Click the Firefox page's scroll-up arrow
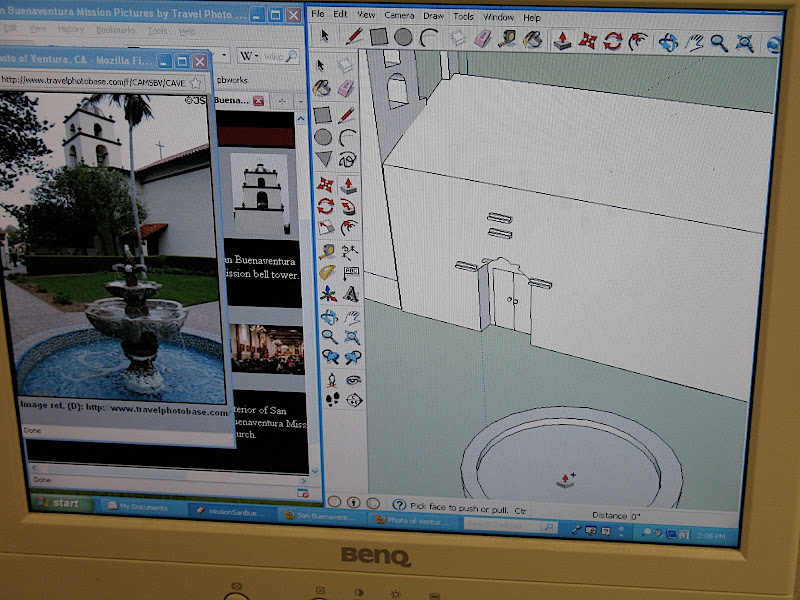800x600 pixels. tap(301, 119)
